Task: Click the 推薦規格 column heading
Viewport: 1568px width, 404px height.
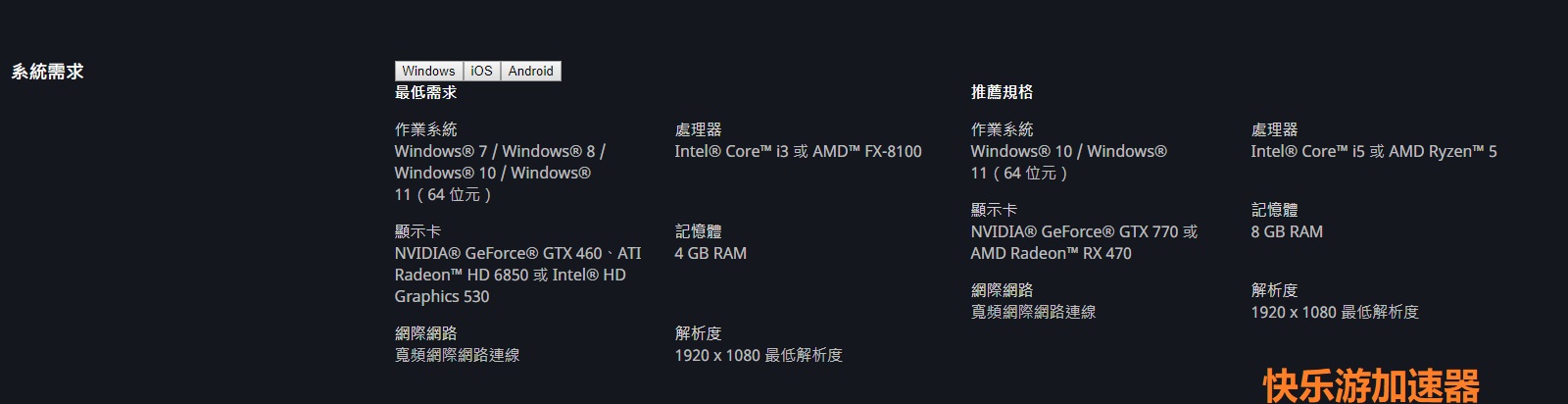Action: (x=1002, y=92)
